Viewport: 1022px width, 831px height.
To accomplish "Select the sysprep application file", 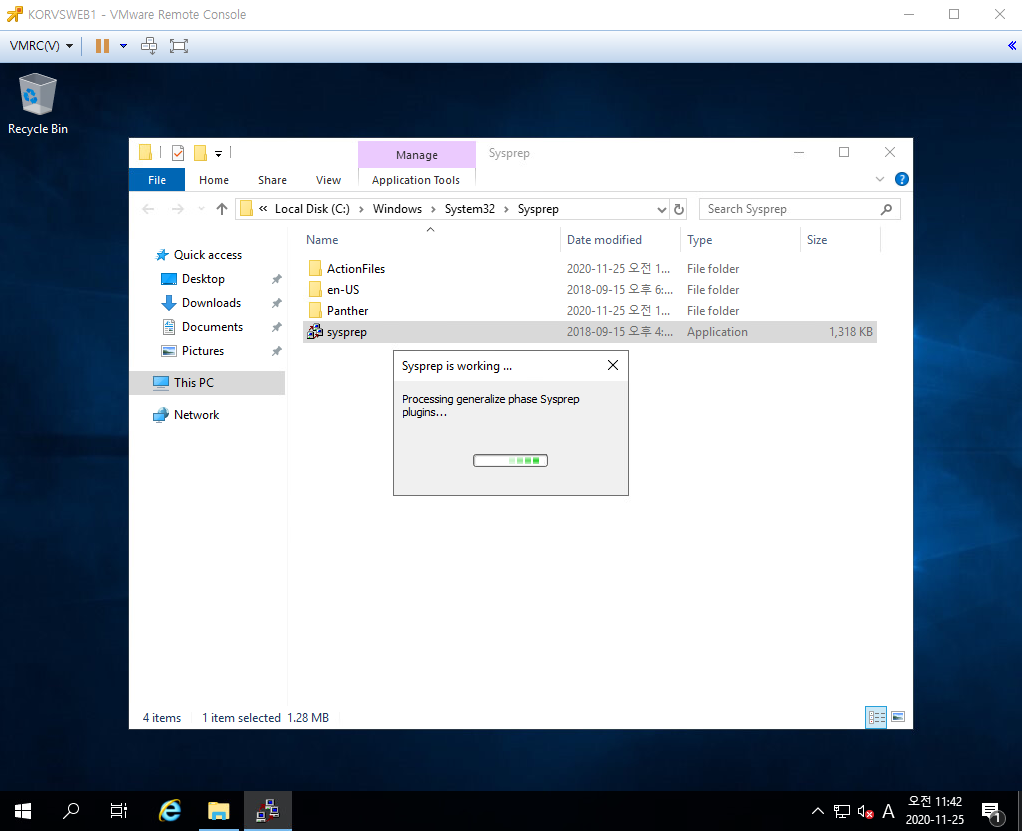I will pos(590,332).
